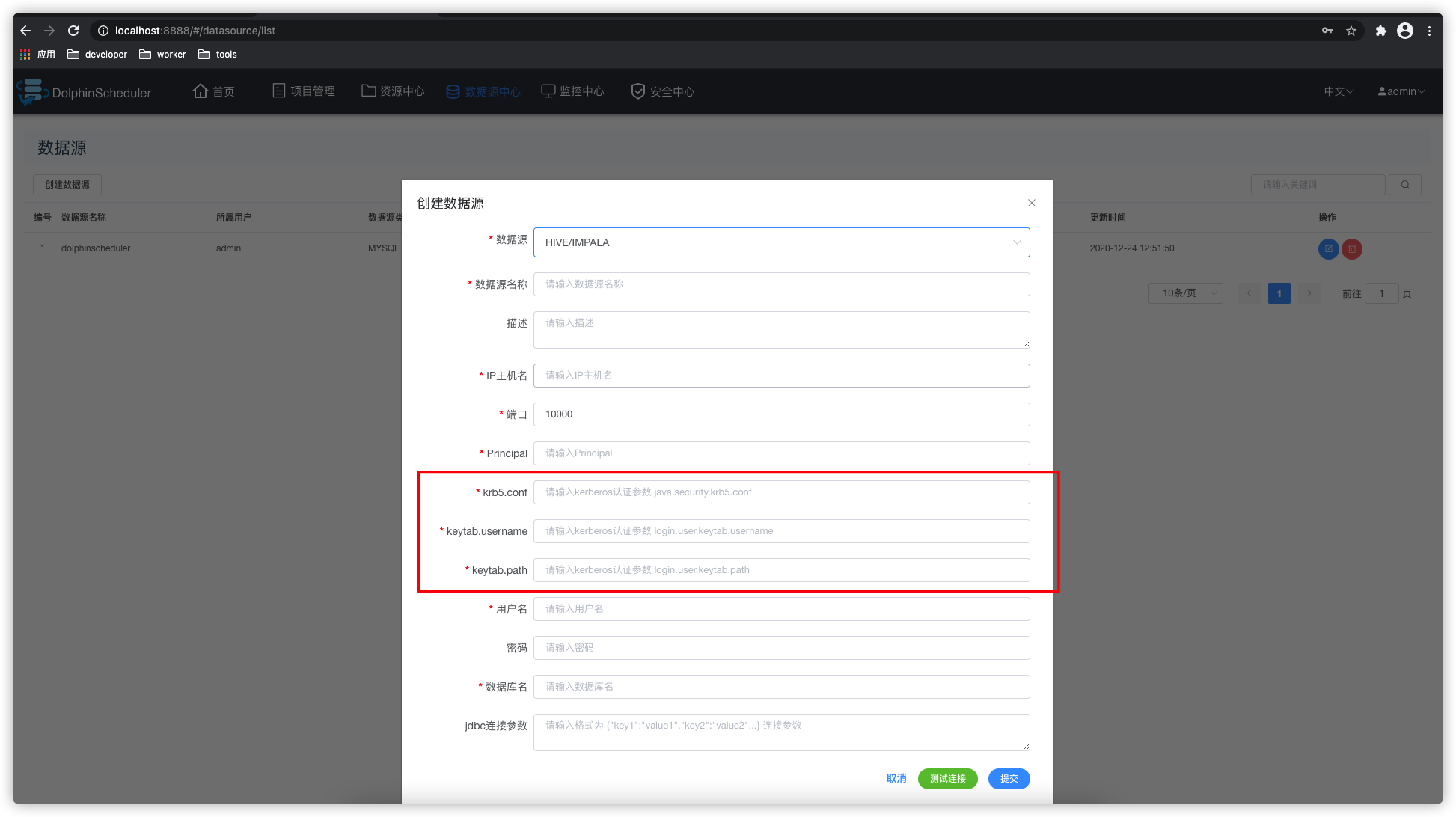Image resolution: width=1456 pixels, height=817 pixels.
Task: Go to 项目管理 menu
Action: pyautogui.click(x=303, y=91)
